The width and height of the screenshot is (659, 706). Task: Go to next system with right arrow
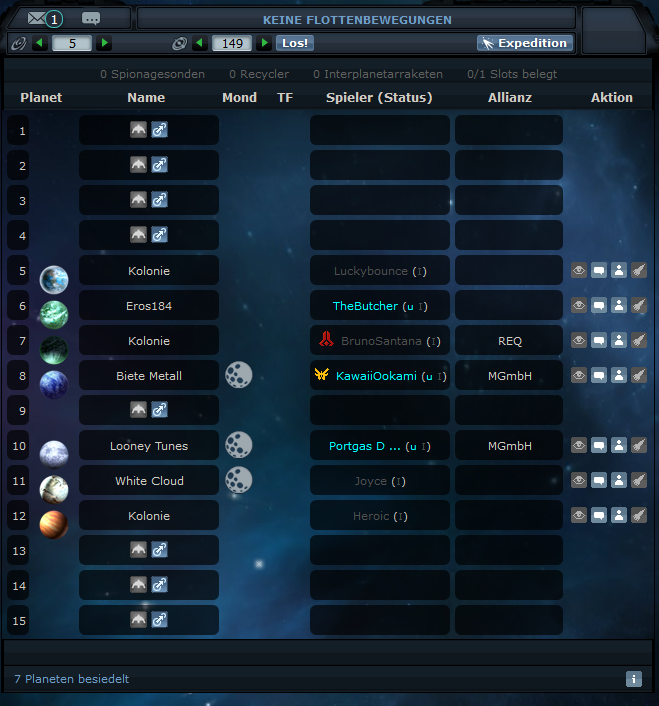tap(264, 43)
